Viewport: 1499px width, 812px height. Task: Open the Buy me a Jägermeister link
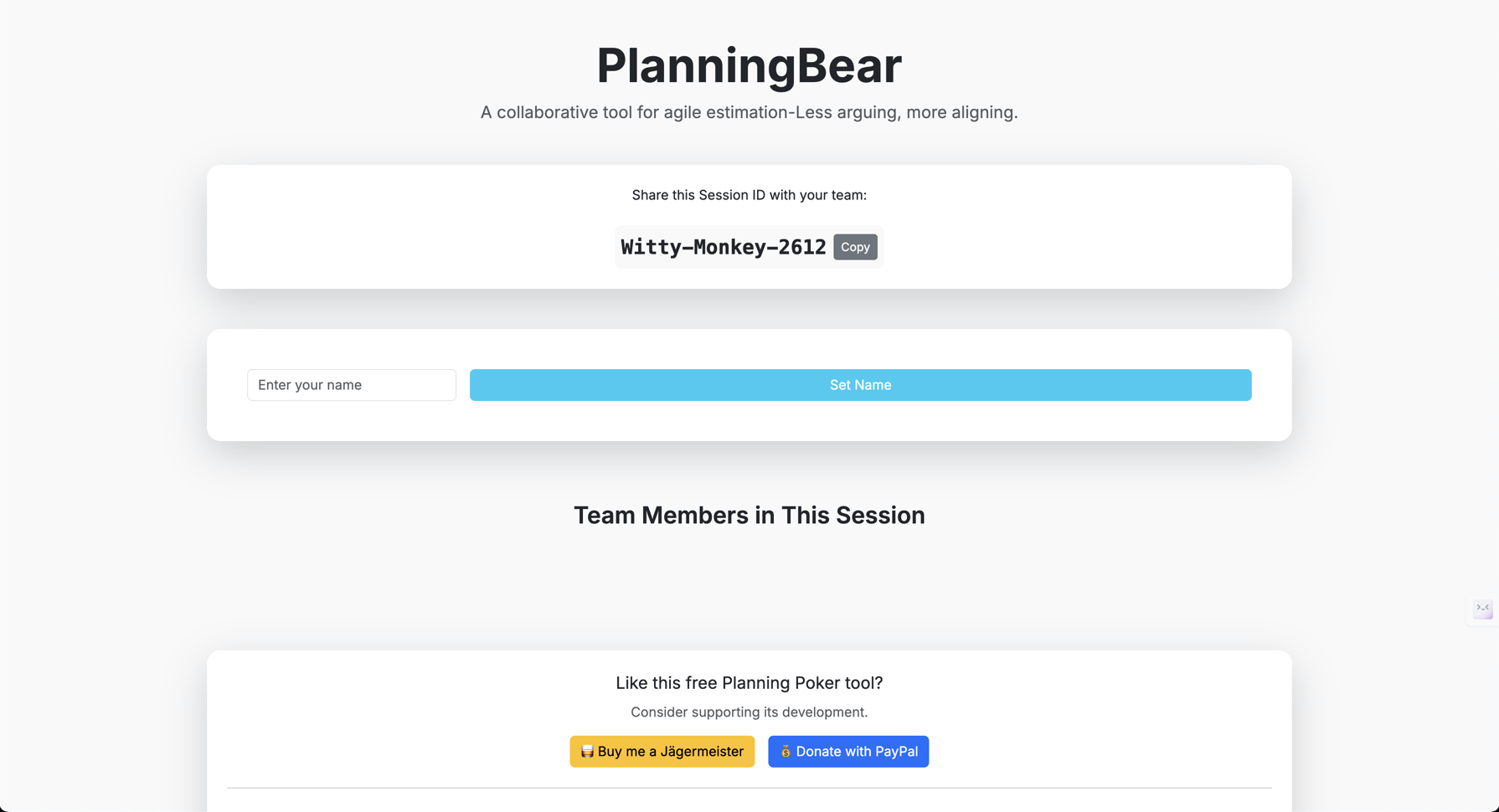coord(662,751)
